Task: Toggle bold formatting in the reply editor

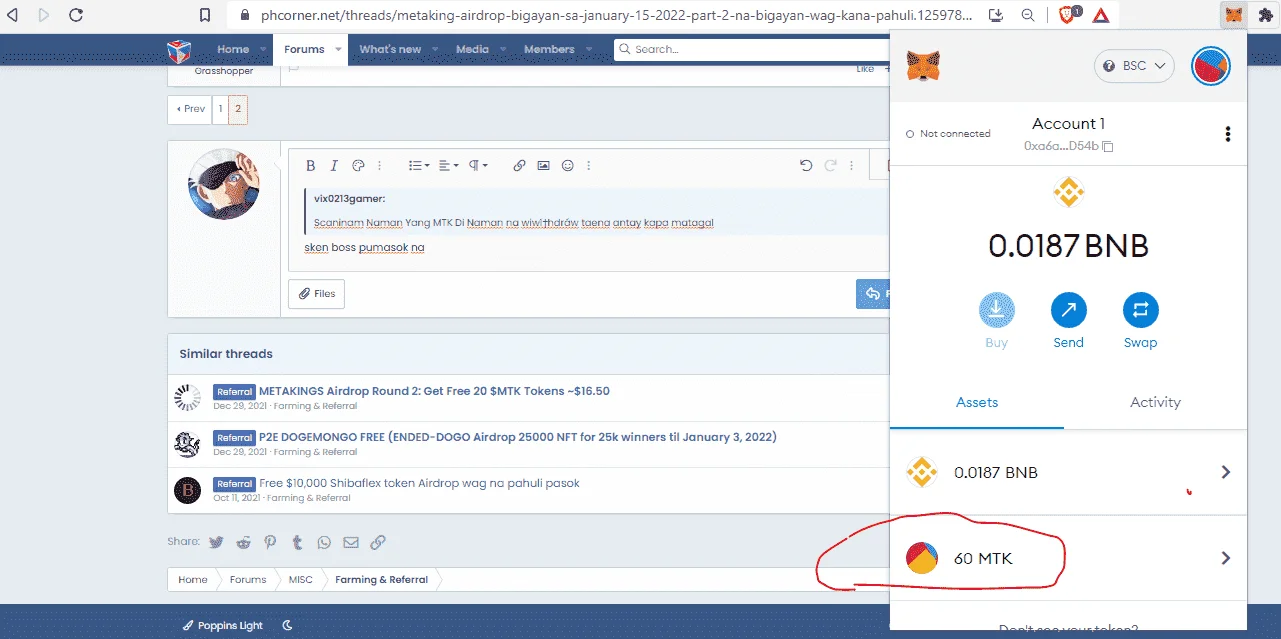Action: point(311,165)
